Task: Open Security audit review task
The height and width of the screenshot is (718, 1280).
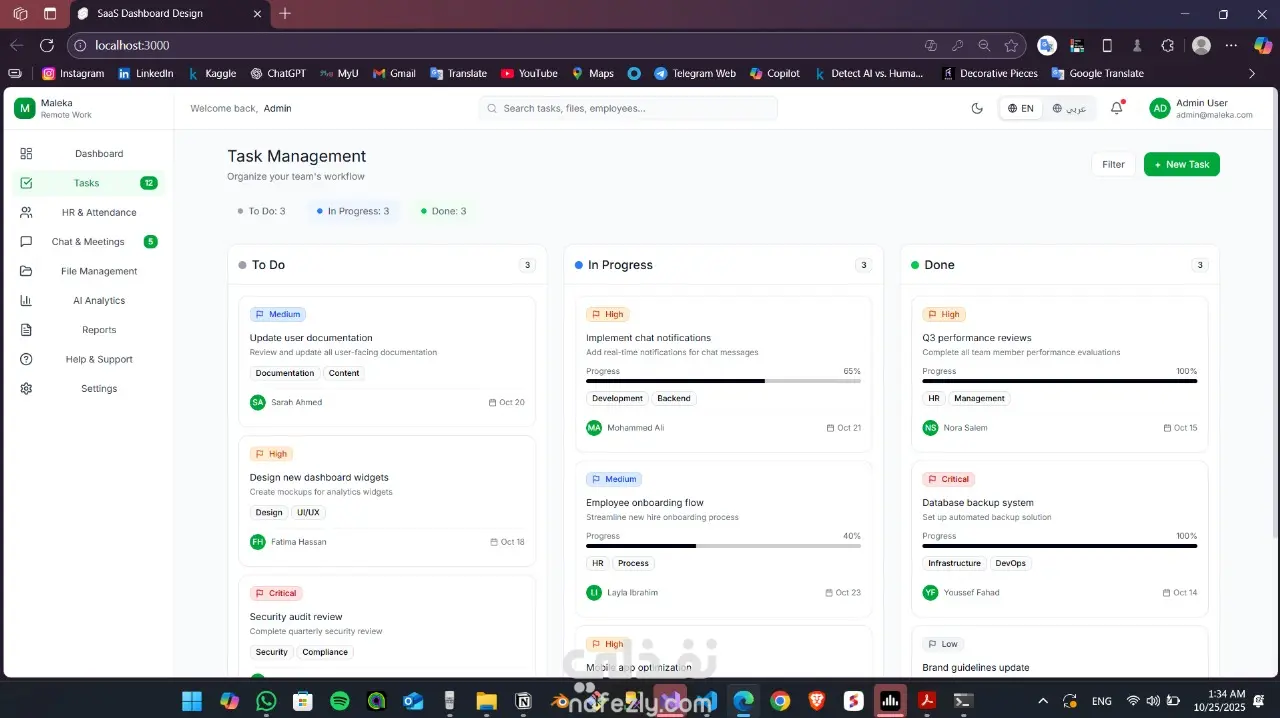Action: point(387,626)
